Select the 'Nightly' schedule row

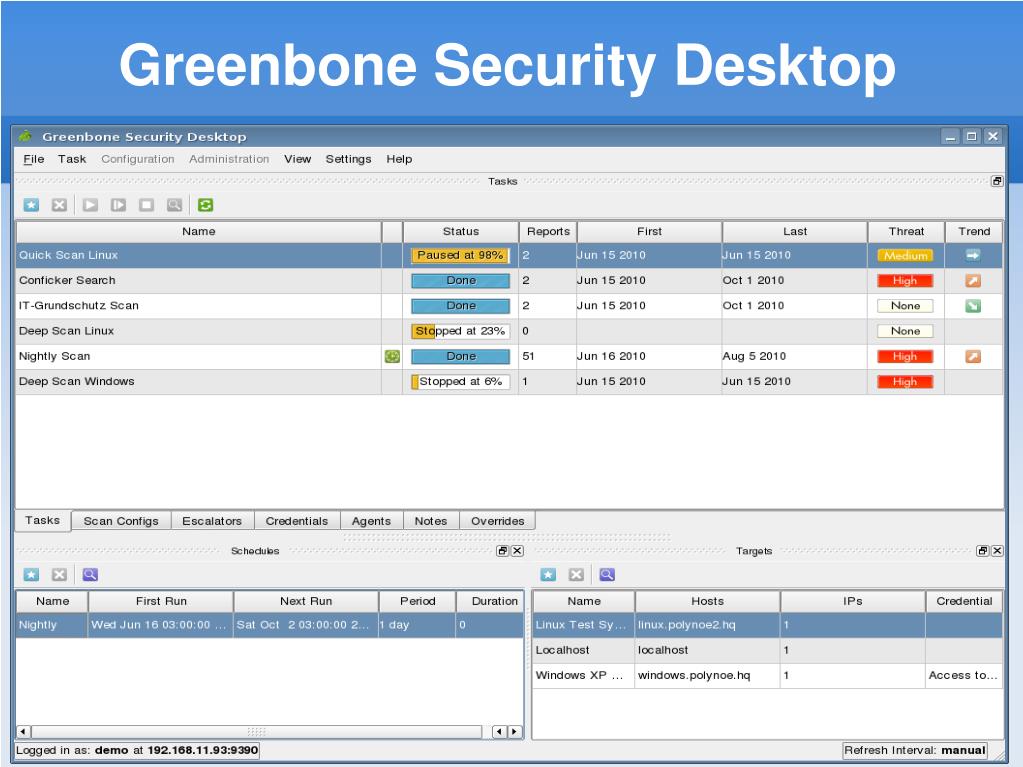(269, 625)
